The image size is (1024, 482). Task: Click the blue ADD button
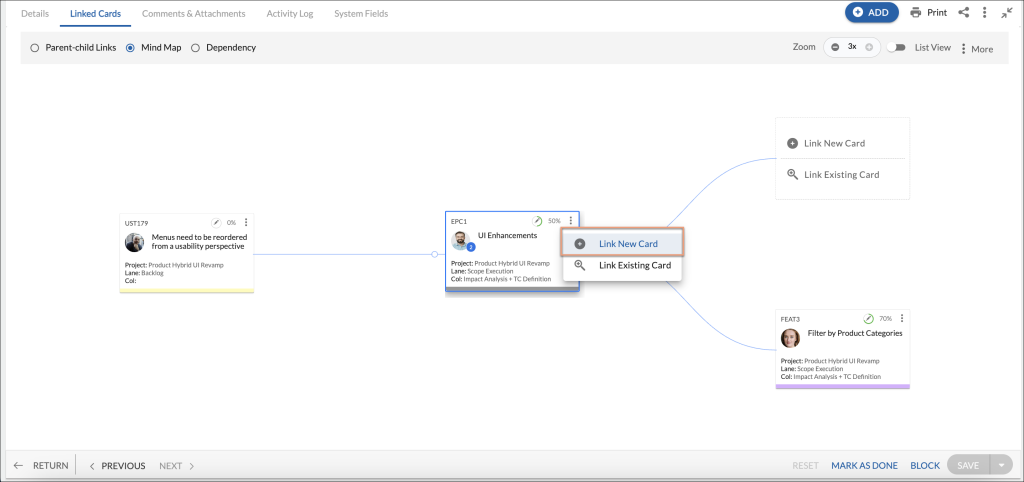tap(872, 12)
